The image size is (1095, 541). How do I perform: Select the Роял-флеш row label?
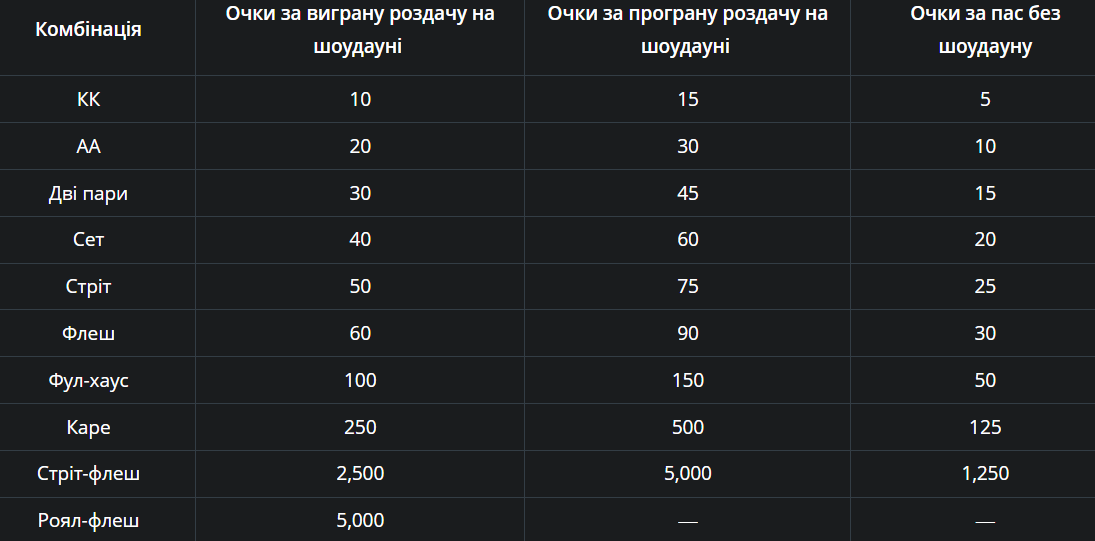[x=88, y=521]
